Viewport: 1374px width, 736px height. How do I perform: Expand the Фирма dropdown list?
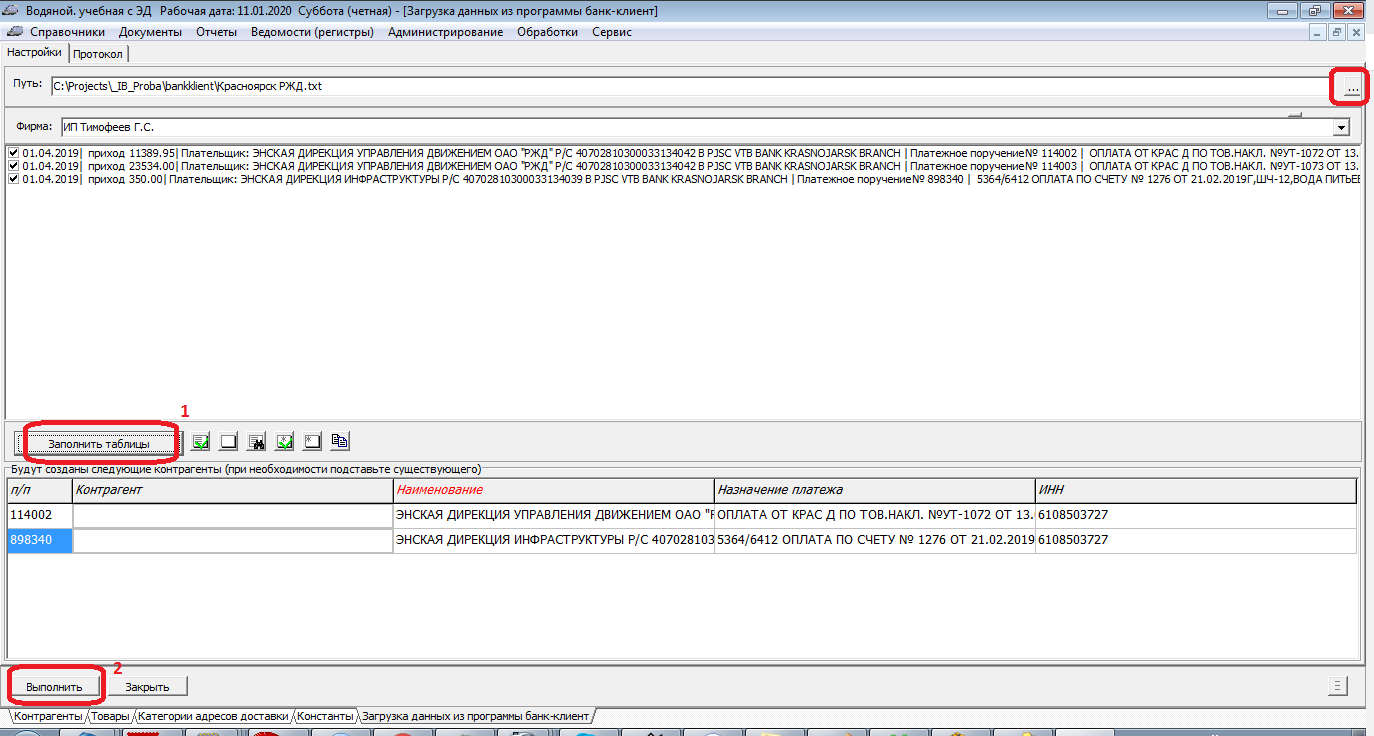pyautogui.click(x=1340, y=128)
